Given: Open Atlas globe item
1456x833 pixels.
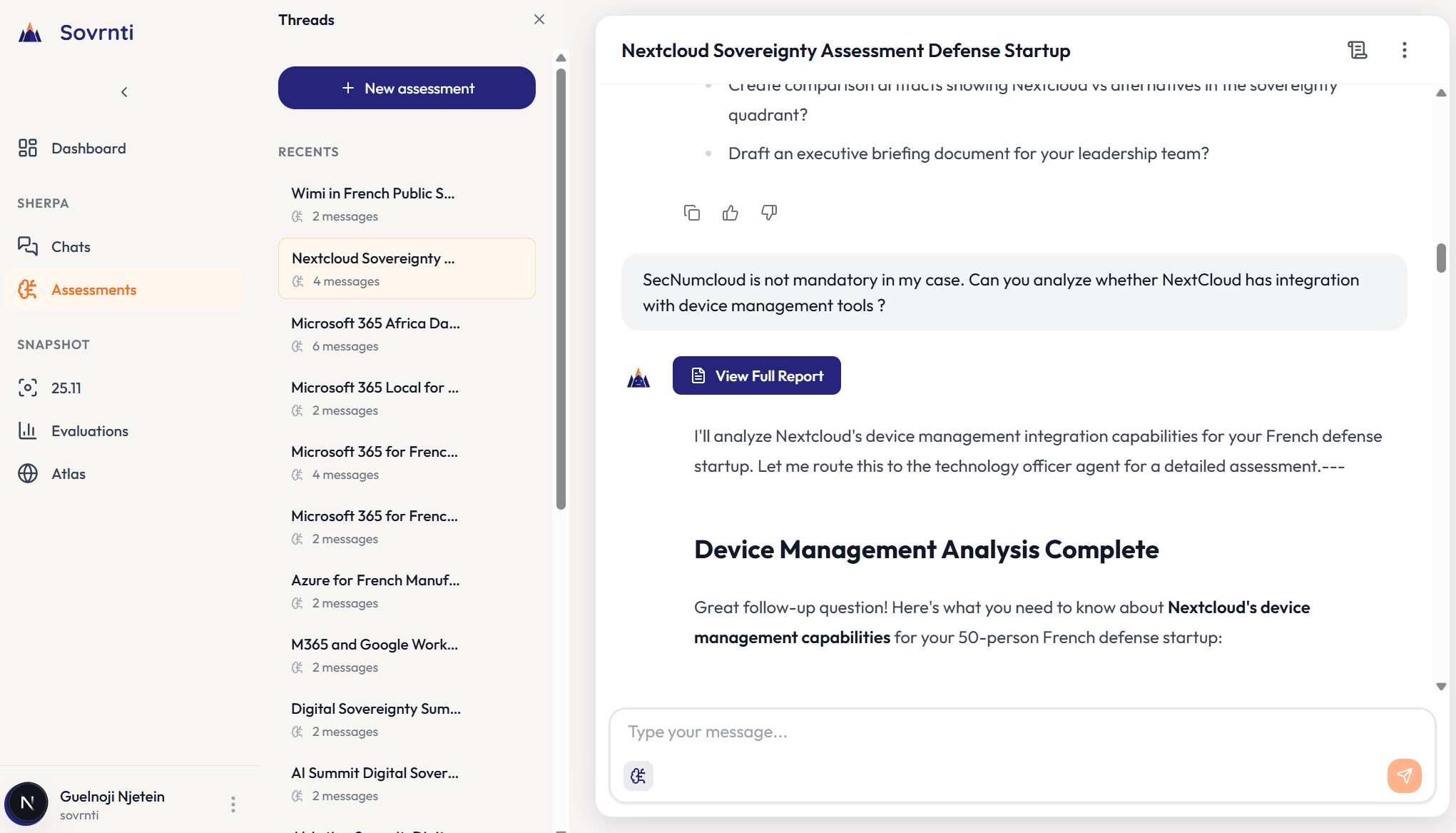Looking at the screenshot, I should pos(68,474).
